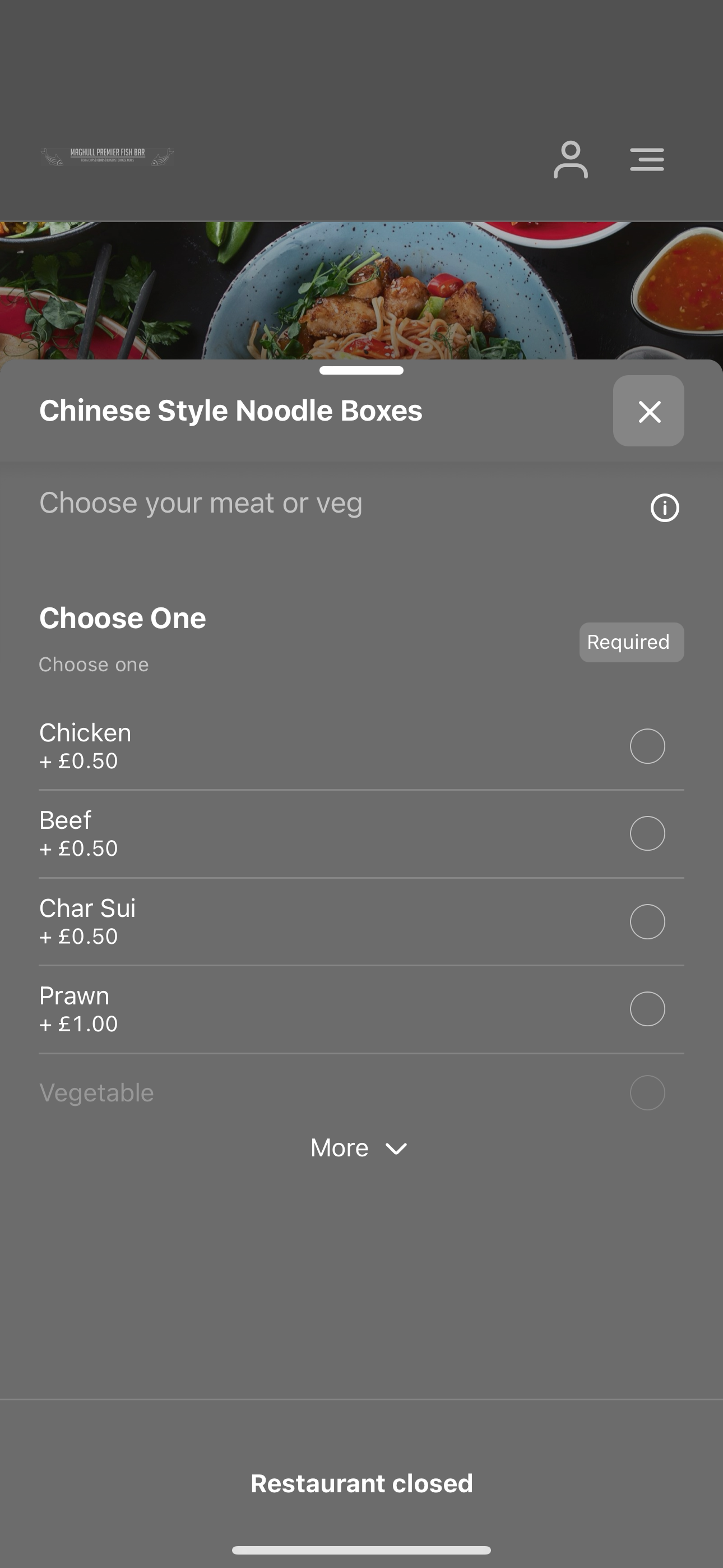The image size is (723, 1568).
Task: Close the Chinese Style Noodle Boxes sheet
Action: click(648, 411)
